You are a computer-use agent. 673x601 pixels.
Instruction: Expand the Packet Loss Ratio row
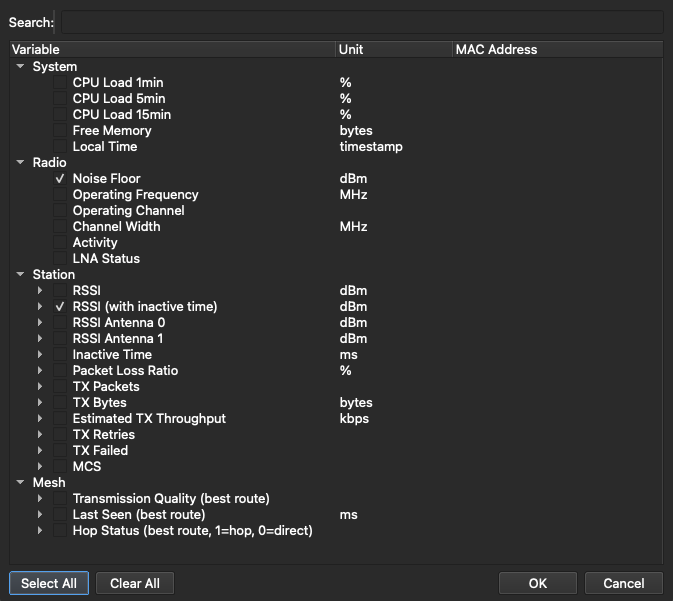tap(40, 371)
